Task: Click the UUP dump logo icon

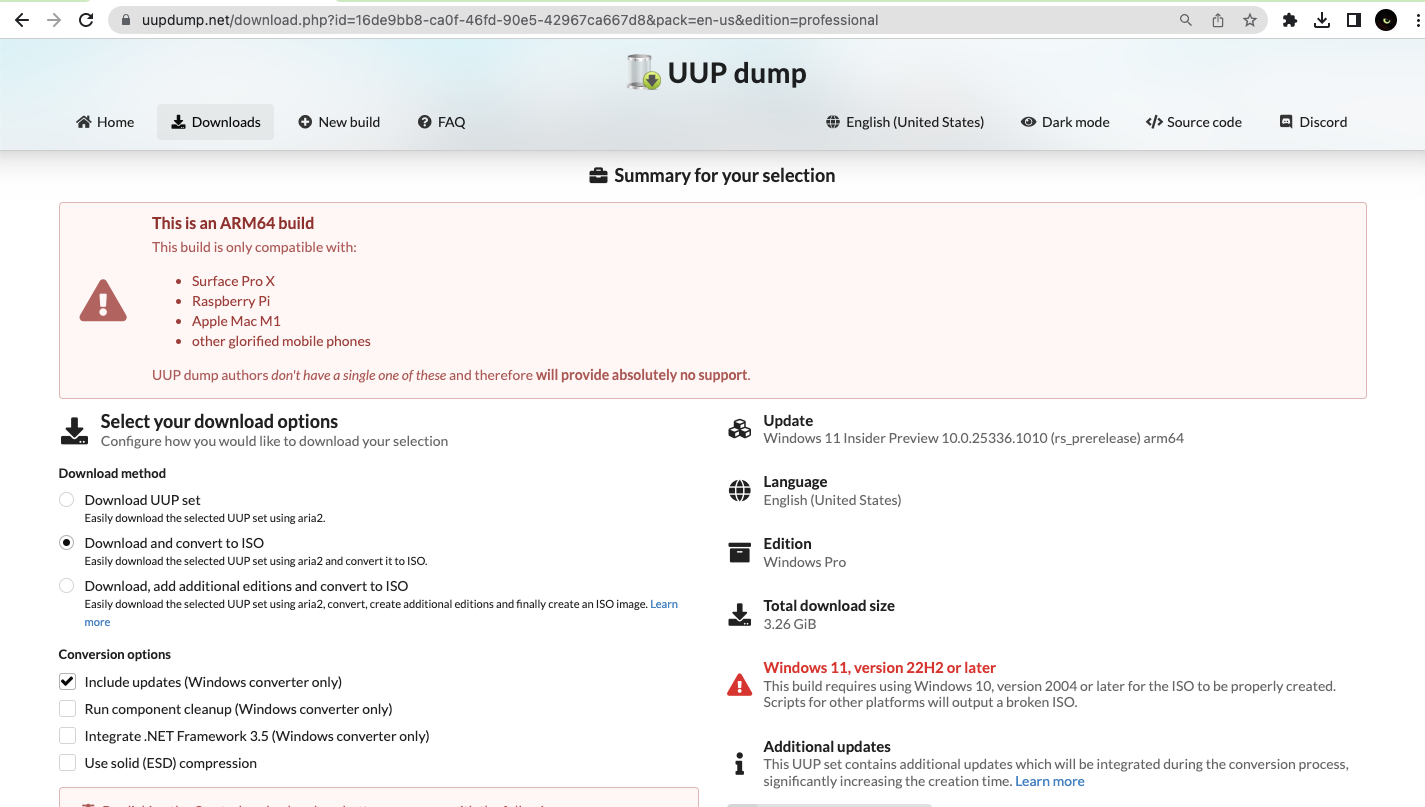Action: pyautogui.click(x=643, y=73)
